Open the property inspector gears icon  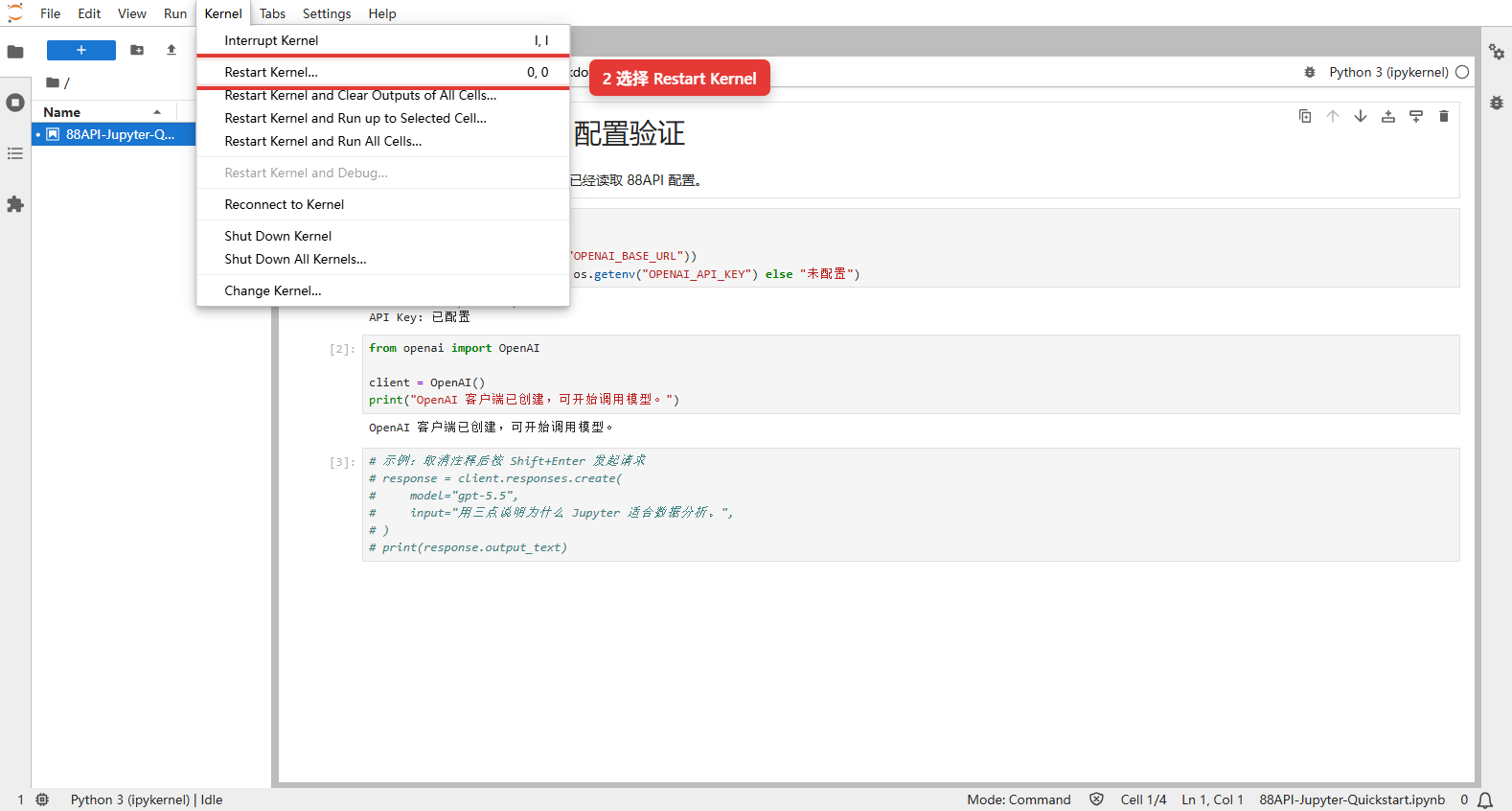coord(1497,52)
